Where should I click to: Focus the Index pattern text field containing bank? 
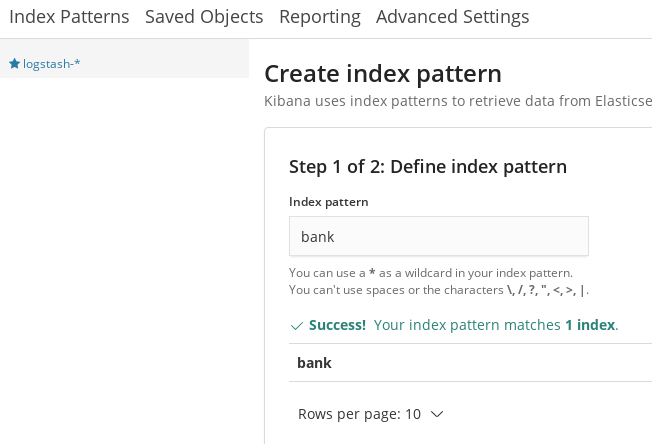pos(439,236)
